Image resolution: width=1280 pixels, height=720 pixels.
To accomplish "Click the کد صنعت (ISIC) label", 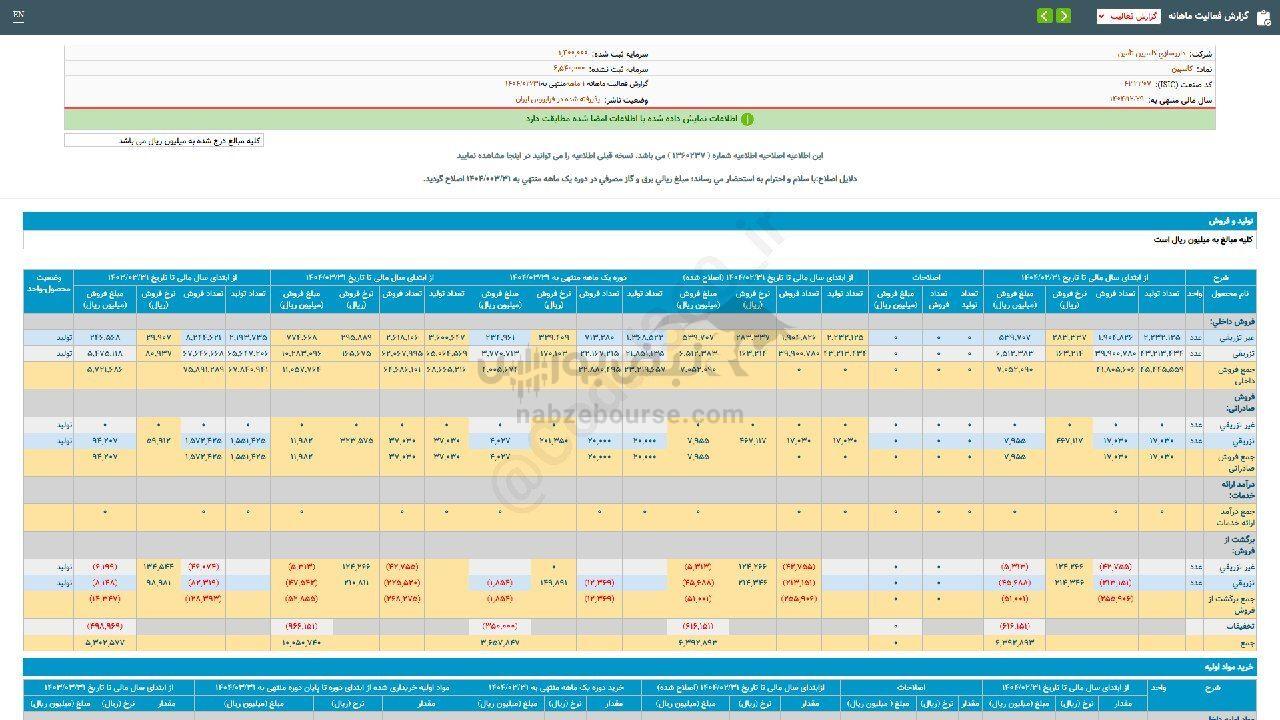I will [1185, 84].
